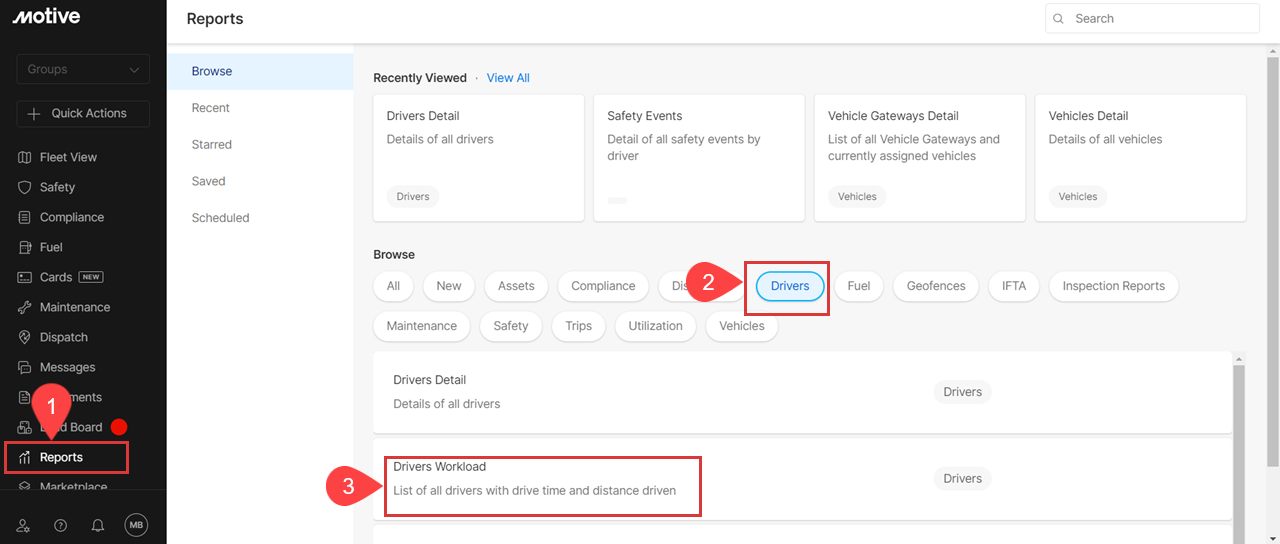The width and height of the screenshot is (1280, 544).
Task: Select the Drivers filter chip
Action: coord(789,286)
